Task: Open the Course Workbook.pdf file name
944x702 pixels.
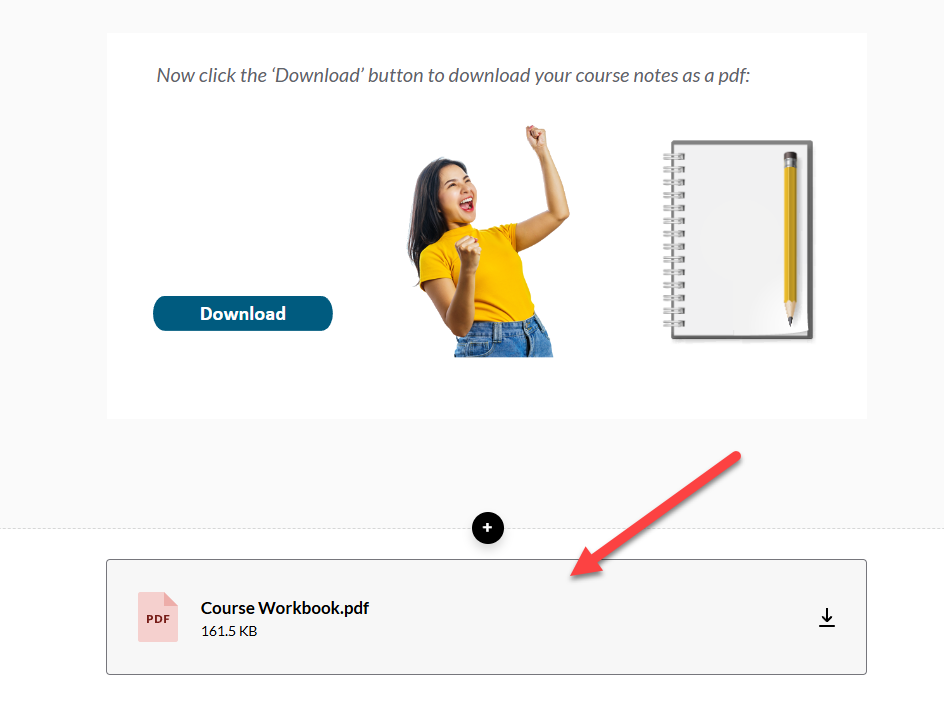Action: click(285, 608)
